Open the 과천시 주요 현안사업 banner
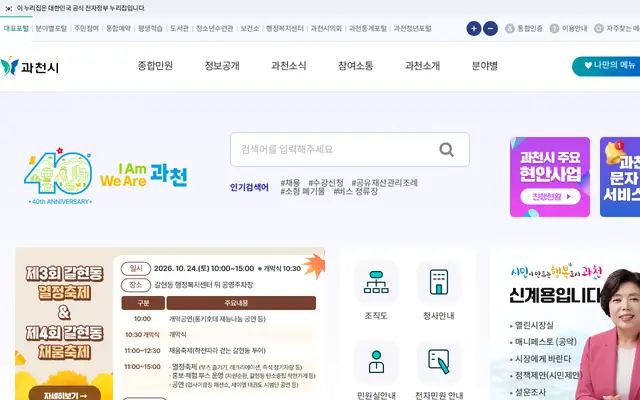This screenshot has height=400, width=640. tap(550, 177)
